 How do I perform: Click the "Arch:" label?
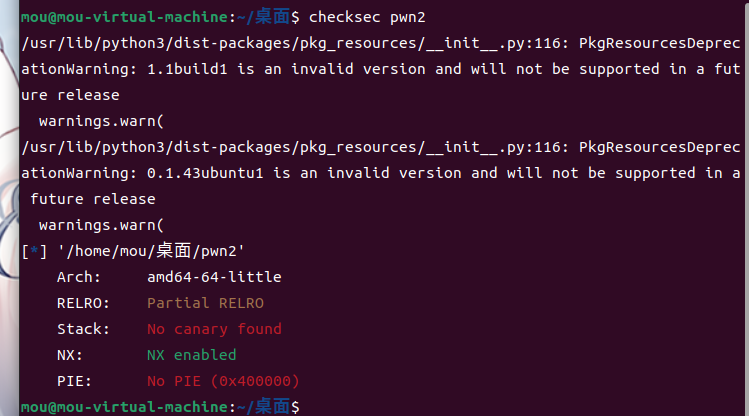coord(79,277)
